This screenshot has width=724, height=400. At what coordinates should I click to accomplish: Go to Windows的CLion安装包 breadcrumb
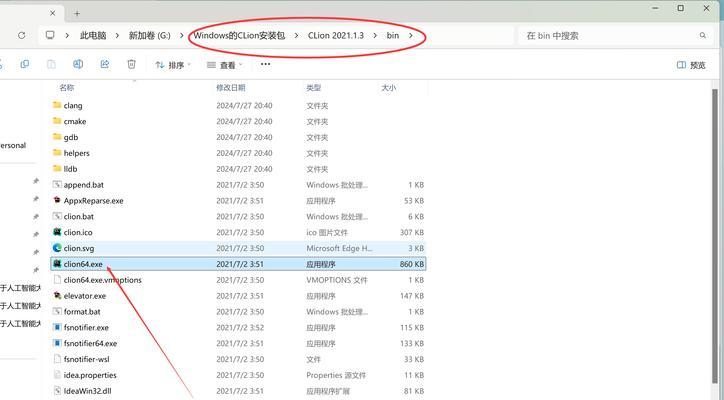239,36
